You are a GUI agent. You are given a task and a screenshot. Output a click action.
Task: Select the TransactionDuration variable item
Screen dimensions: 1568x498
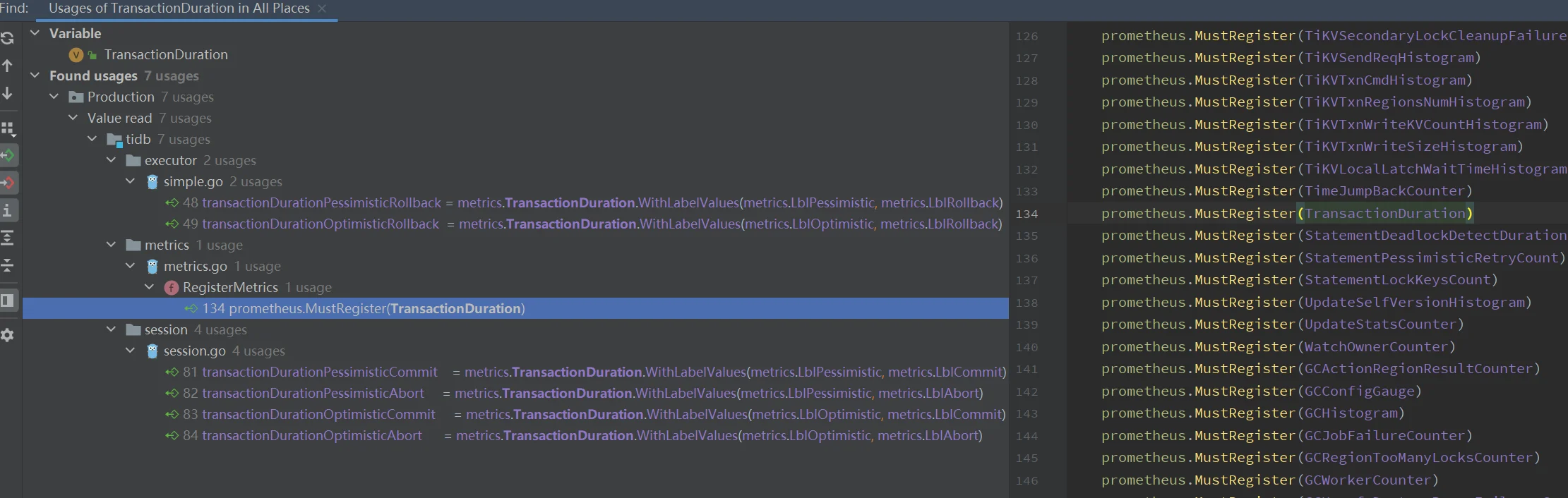point(166,54)
